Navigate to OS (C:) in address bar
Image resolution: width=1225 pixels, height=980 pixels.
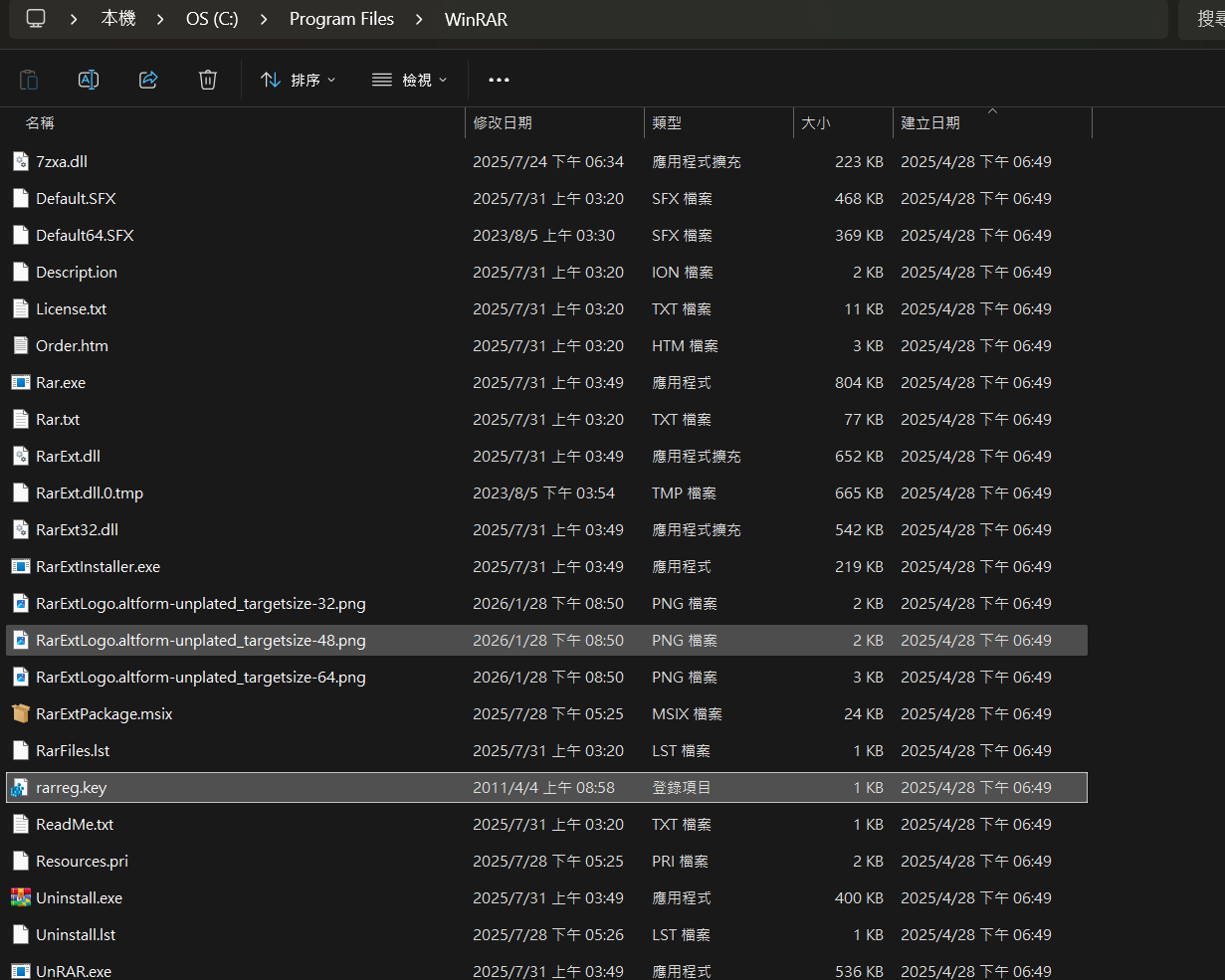tap(212, 19)
